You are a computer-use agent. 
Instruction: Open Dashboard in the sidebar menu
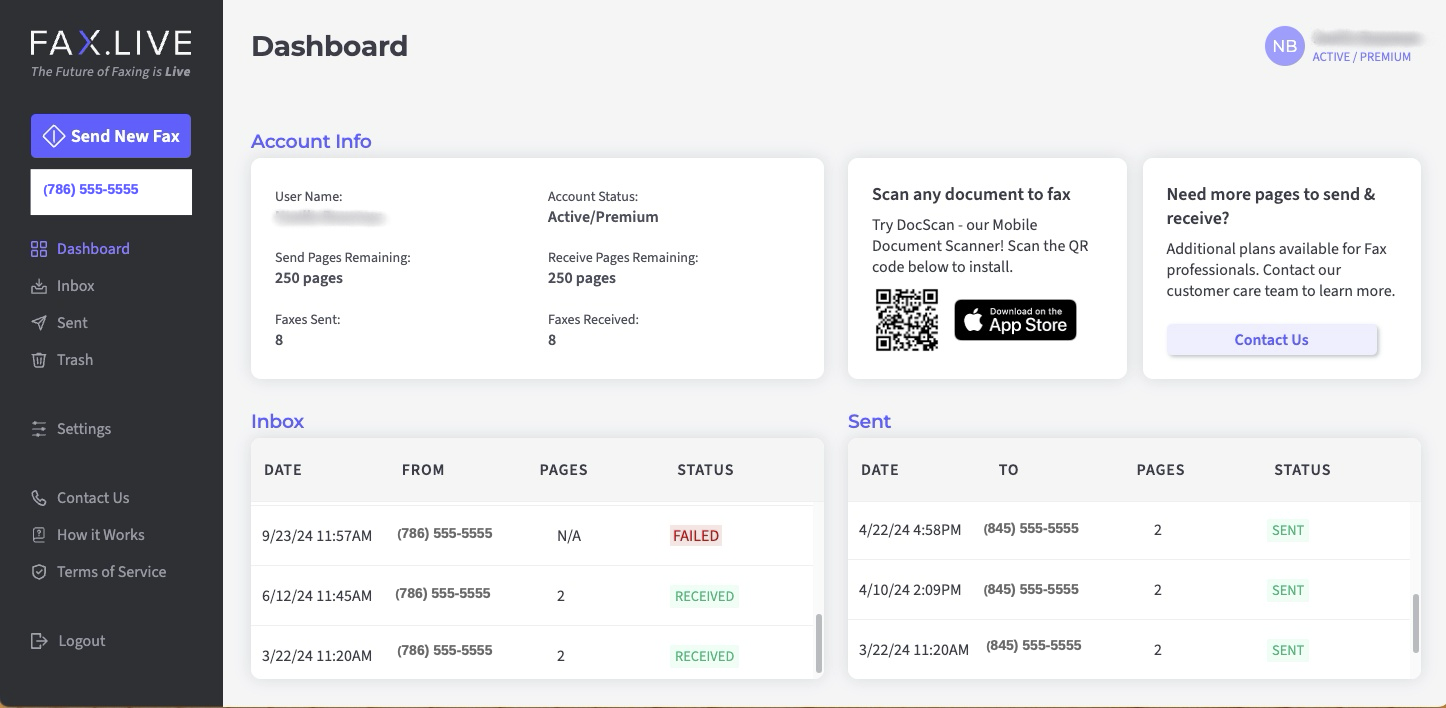pos(93,249)
